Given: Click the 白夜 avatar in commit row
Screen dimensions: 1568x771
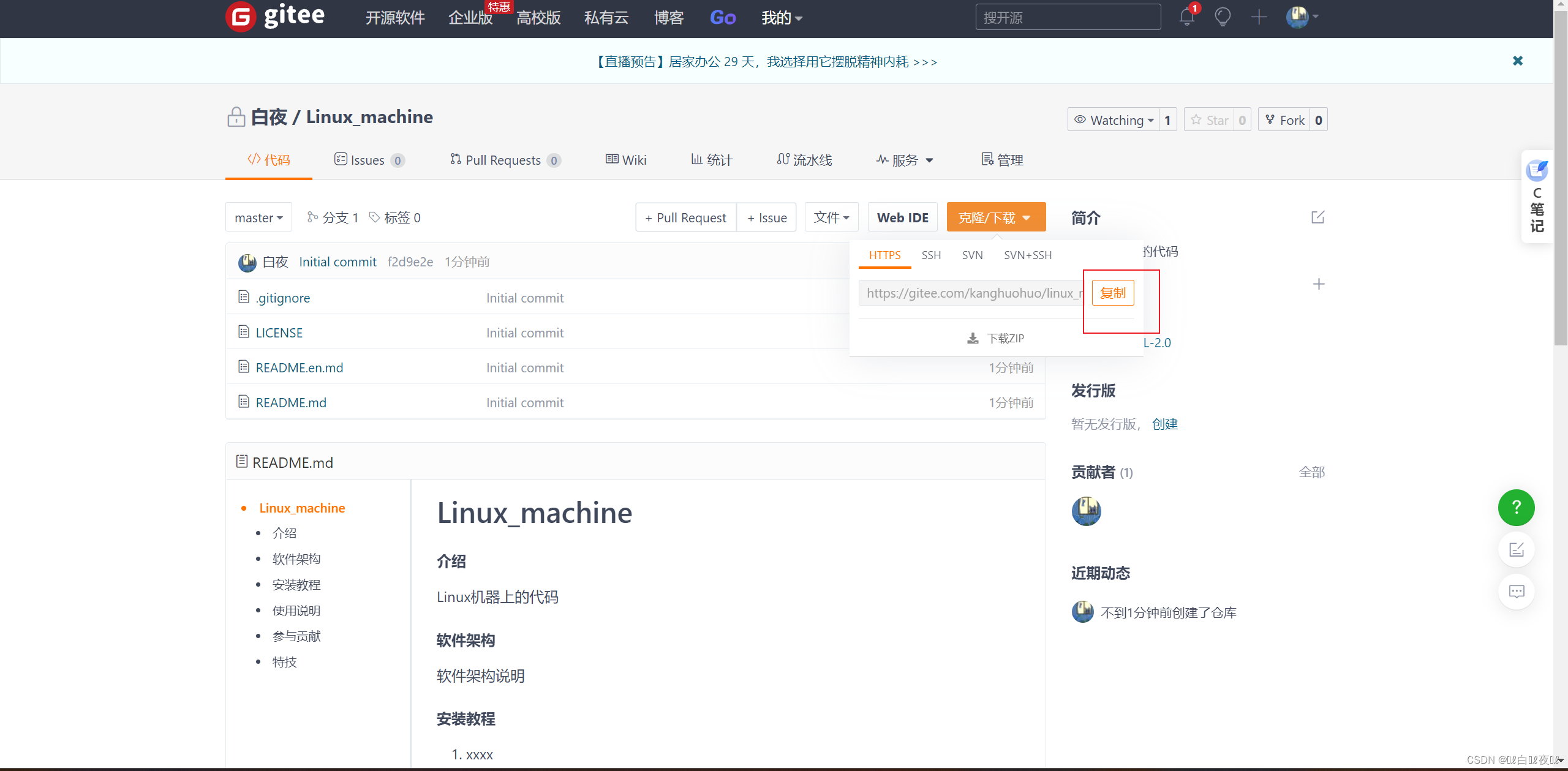Looking at the screenshot, I should click(247, 262).
